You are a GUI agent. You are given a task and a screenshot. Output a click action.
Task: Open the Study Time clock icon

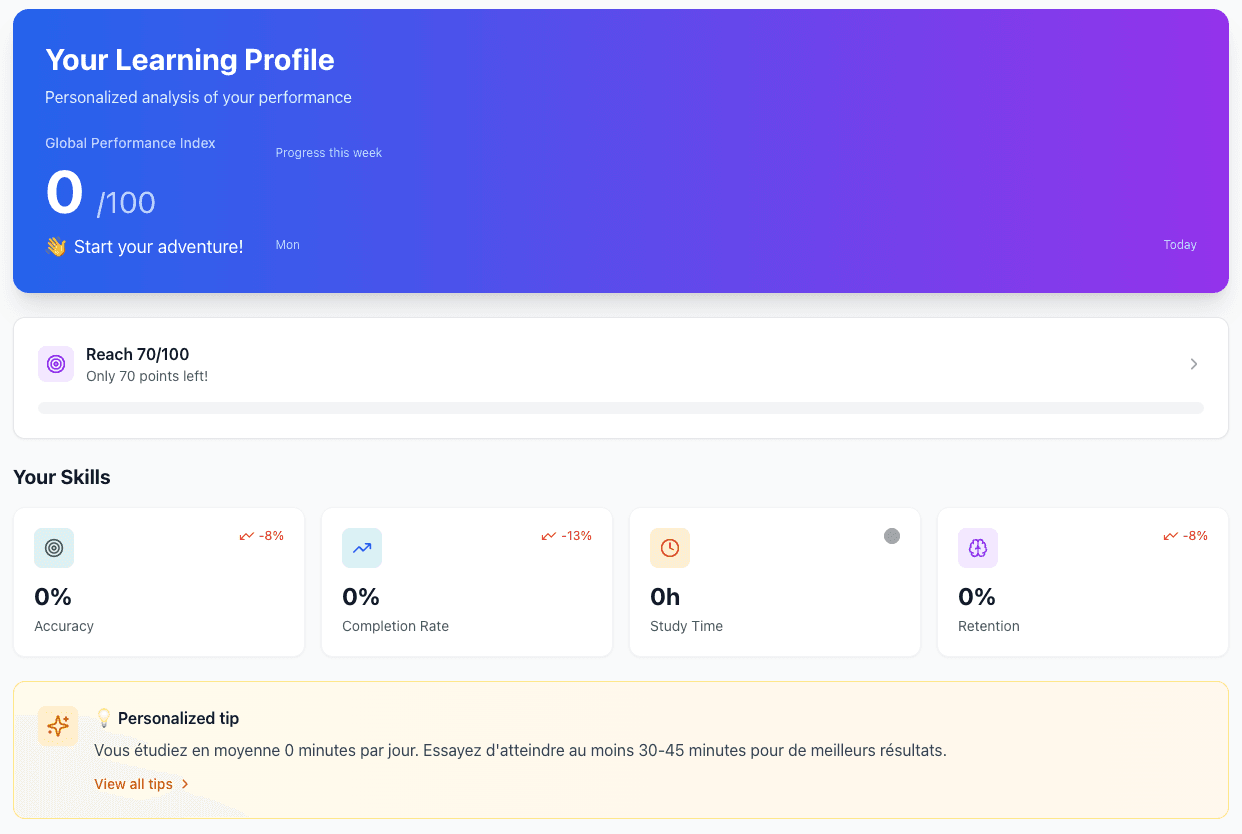tap(669, 548)
